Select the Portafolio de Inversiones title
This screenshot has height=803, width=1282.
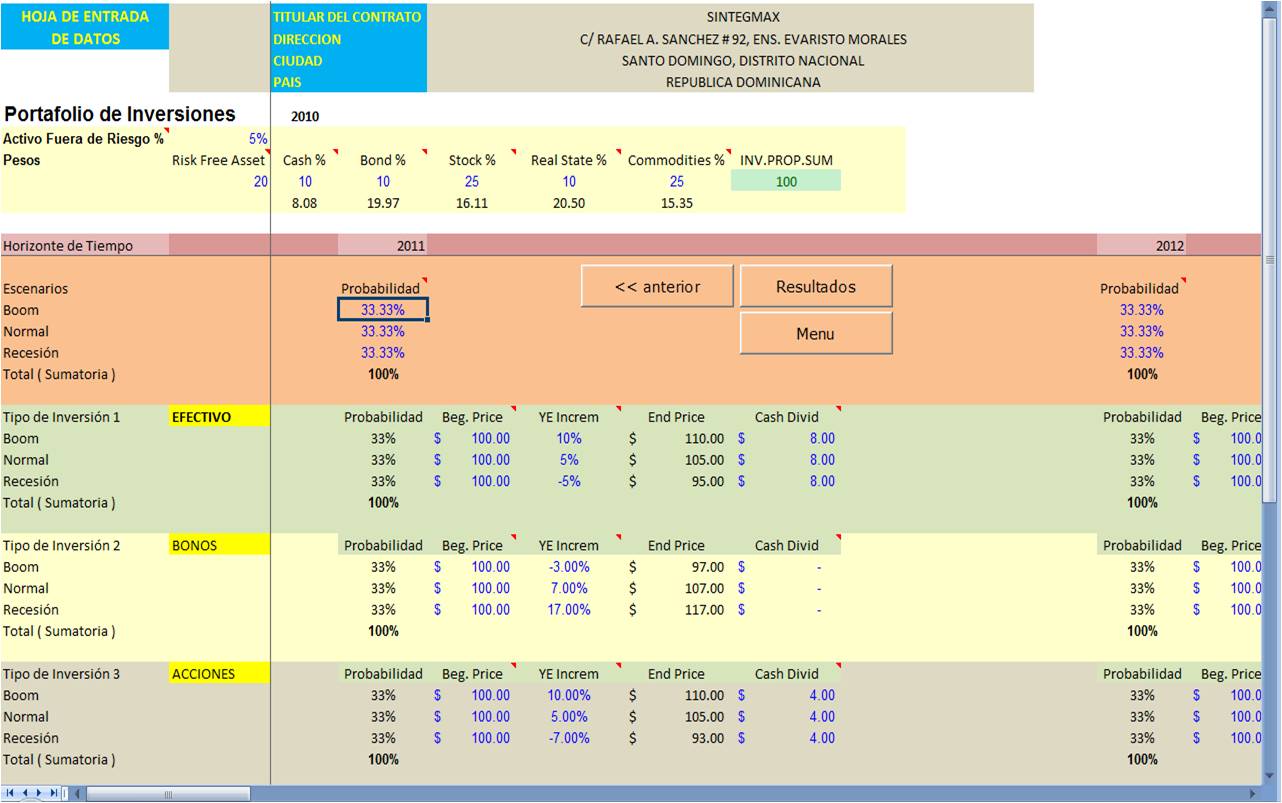point(120,114)
